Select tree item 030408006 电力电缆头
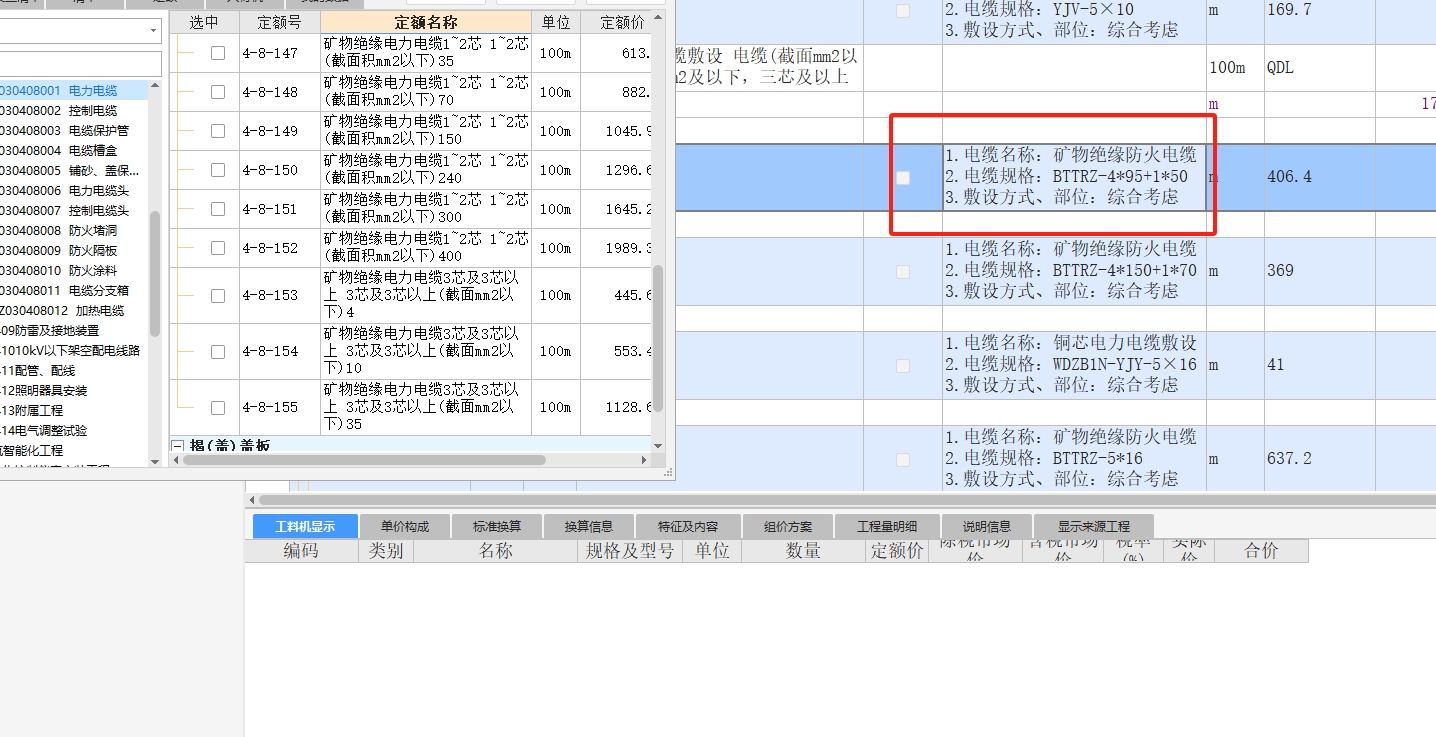 click(x=65, y=191)
